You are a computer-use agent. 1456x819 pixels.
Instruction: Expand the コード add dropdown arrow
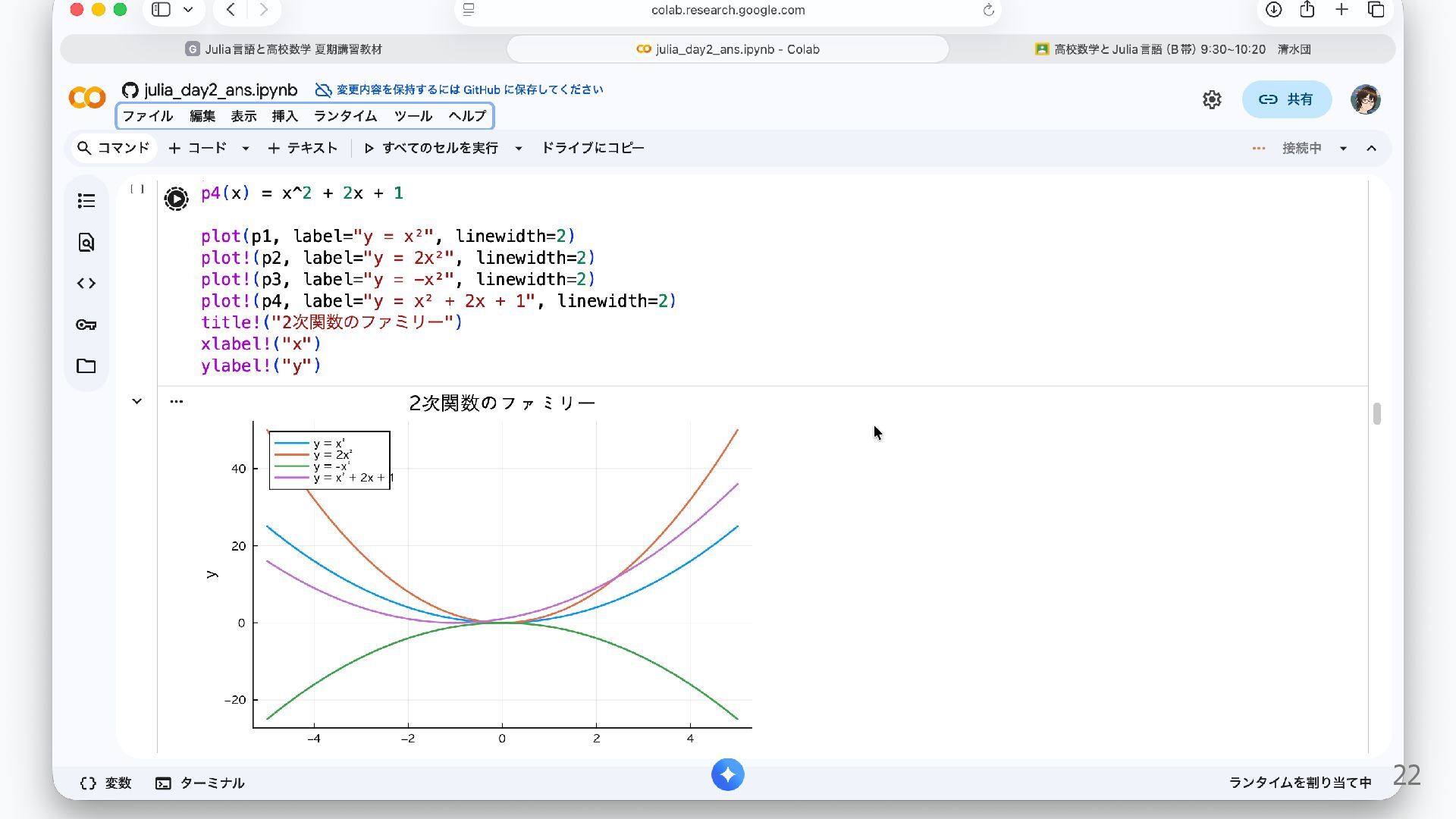(246, 149)
